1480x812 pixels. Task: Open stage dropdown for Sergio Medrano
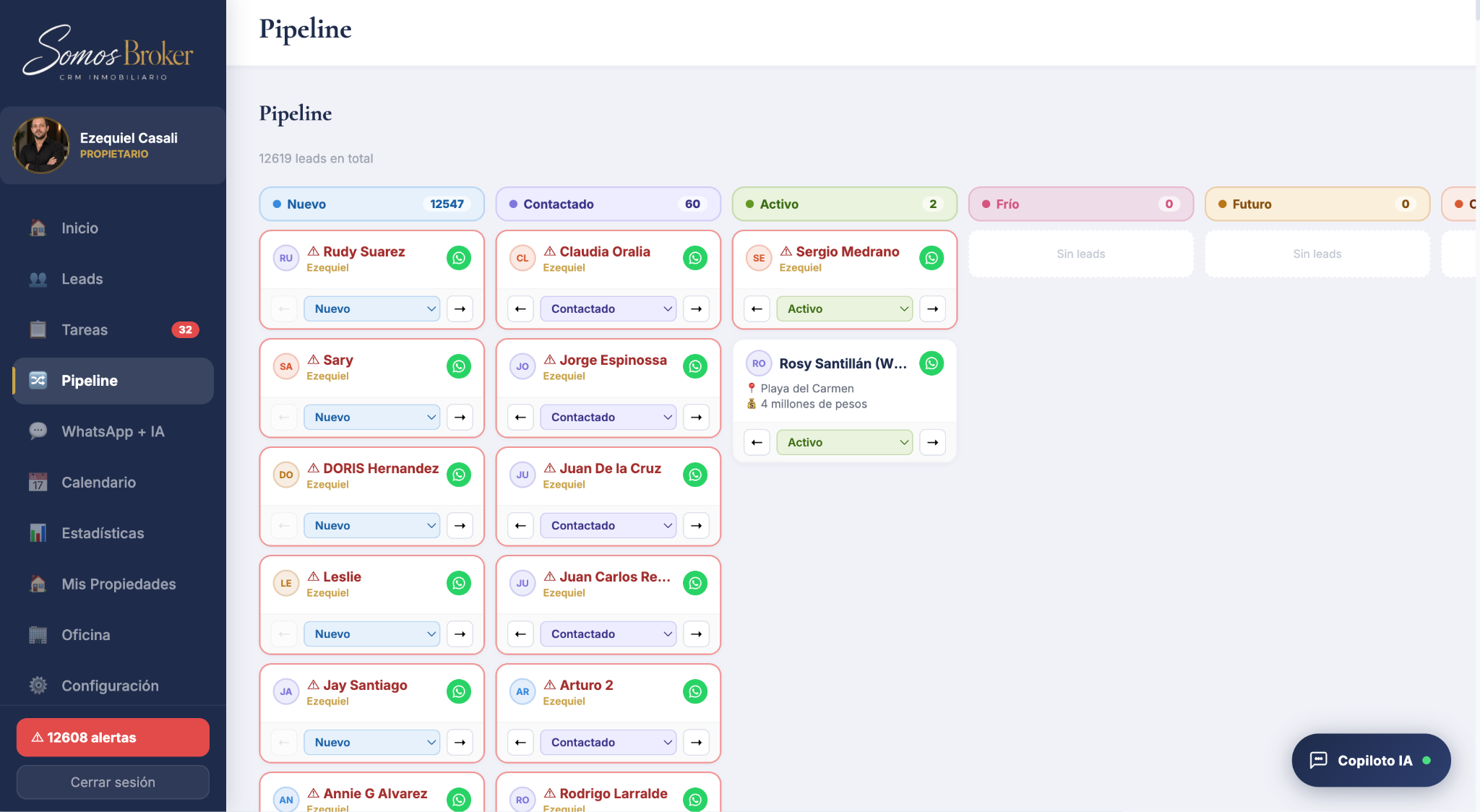point(845,308)
